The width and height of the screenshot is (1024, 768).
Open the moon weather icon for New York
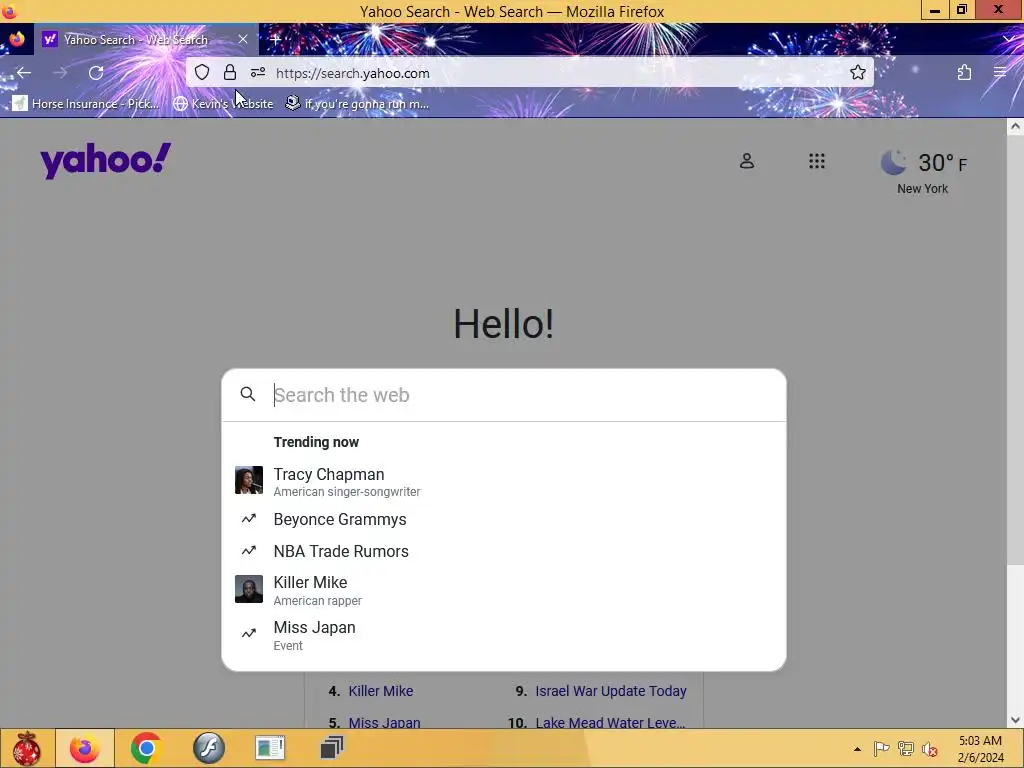(893, 163)
